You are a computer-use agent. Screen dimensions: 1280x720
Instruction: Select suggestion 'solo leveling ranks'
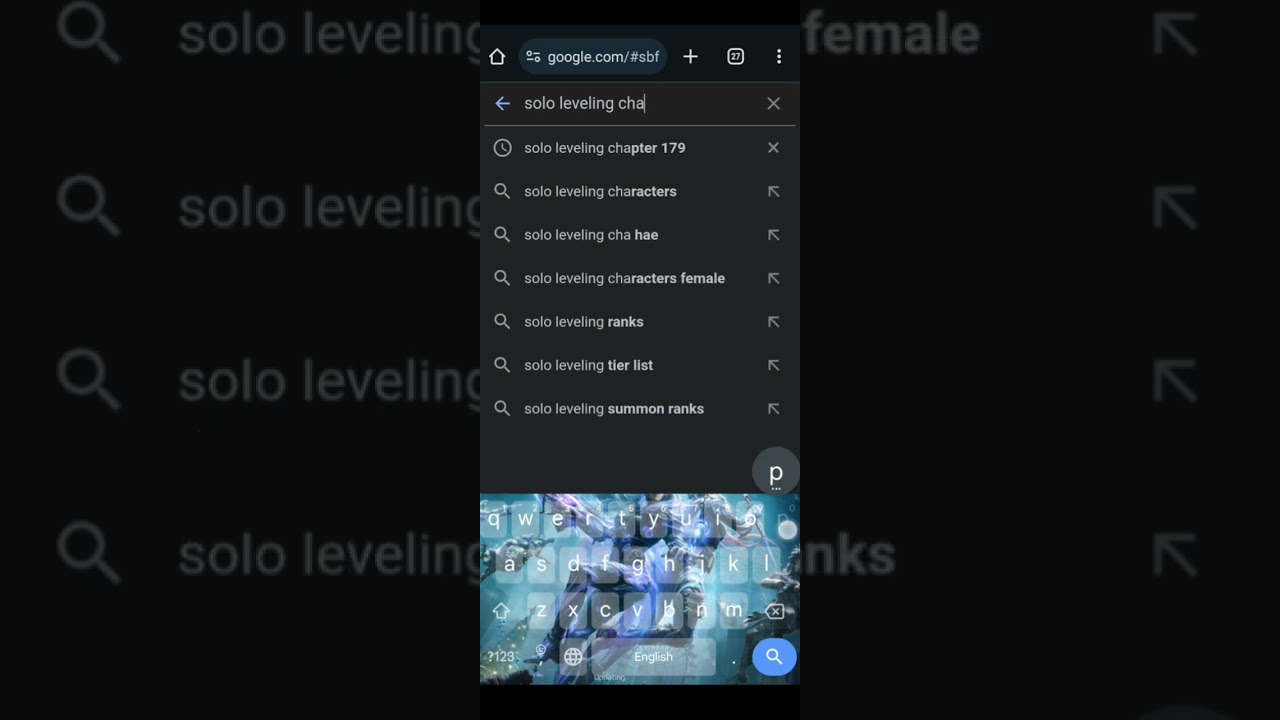pos(584,322)
